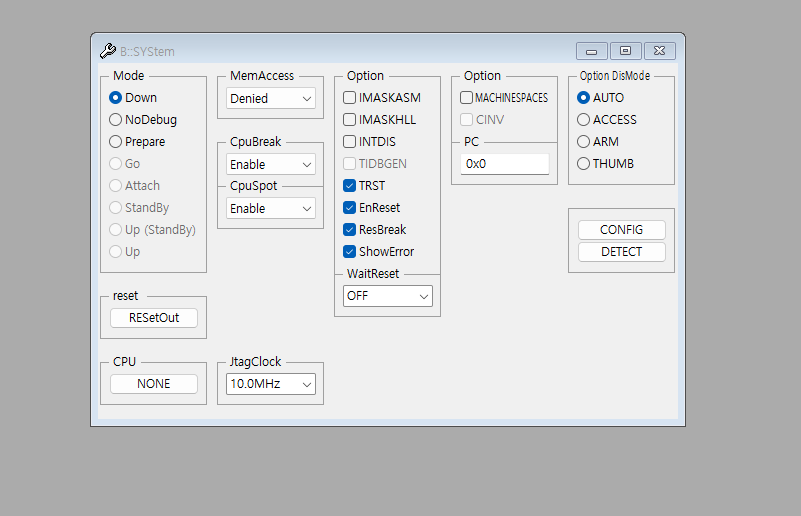
Task: Expand the WaitReset dropdown
Action: click(x=387, y=296)
